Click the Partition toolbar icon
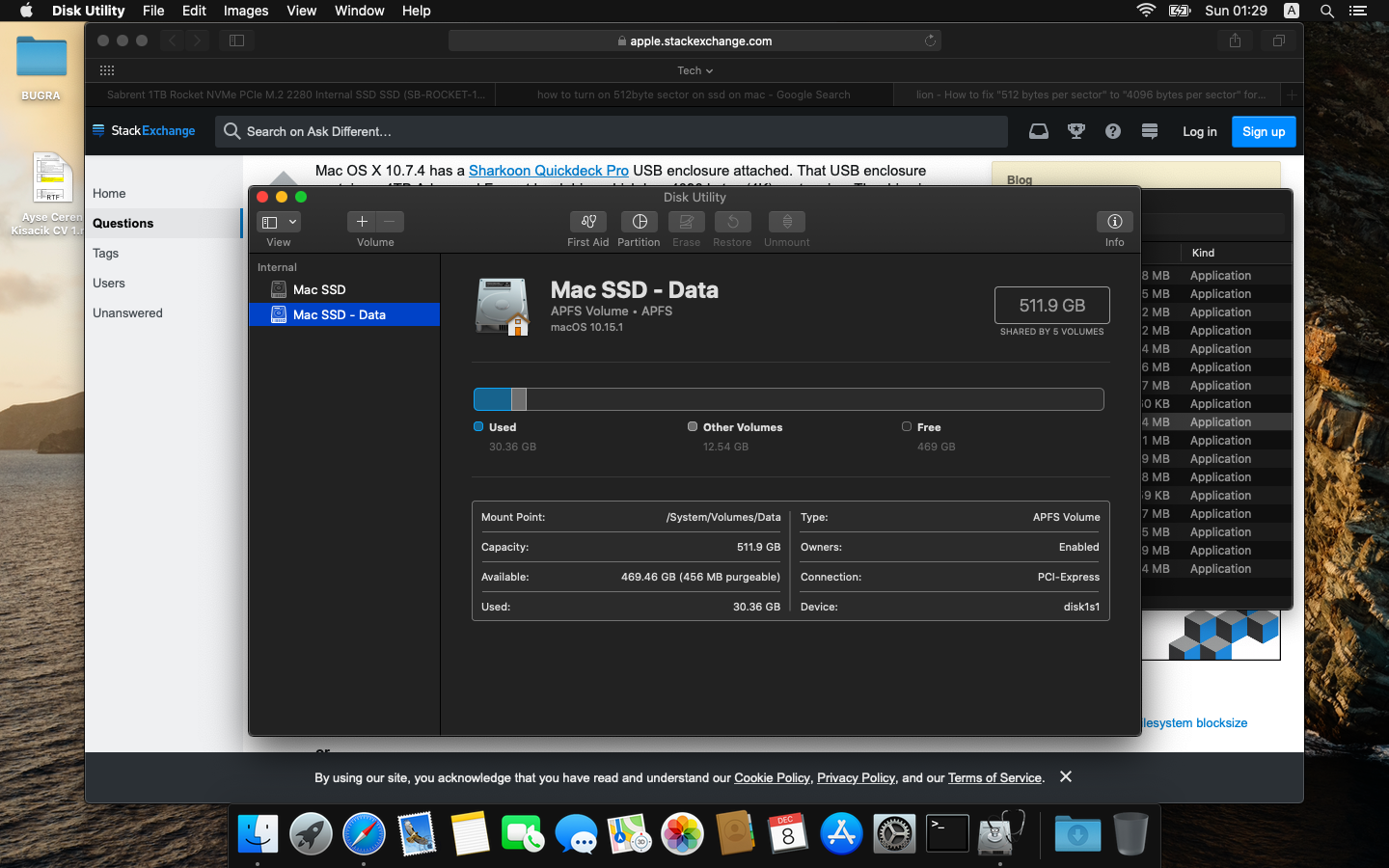The image size is (1389, 868). click(x=639, y=222)
